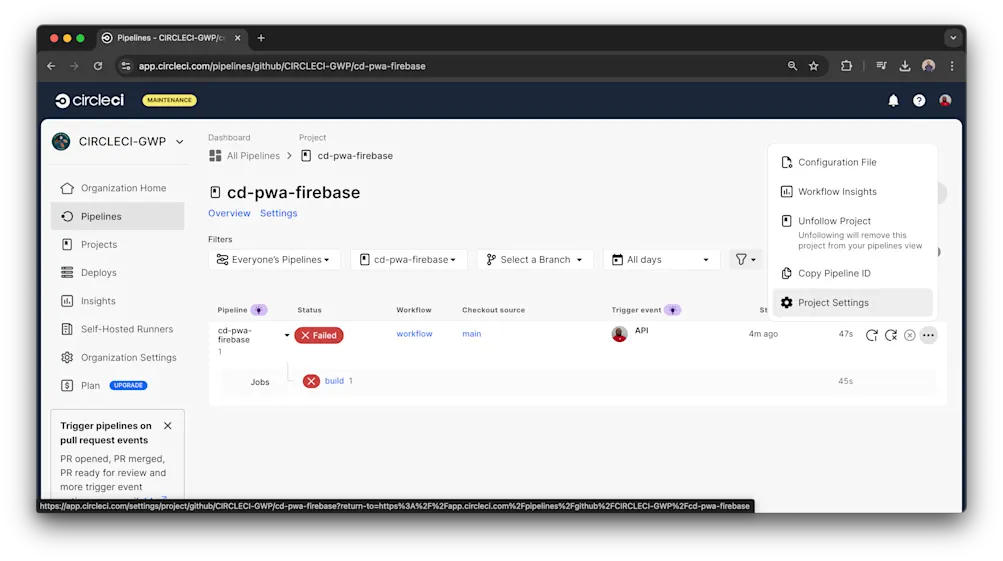
Task: Click the failed build job status icon
Action: click(311, 381)
